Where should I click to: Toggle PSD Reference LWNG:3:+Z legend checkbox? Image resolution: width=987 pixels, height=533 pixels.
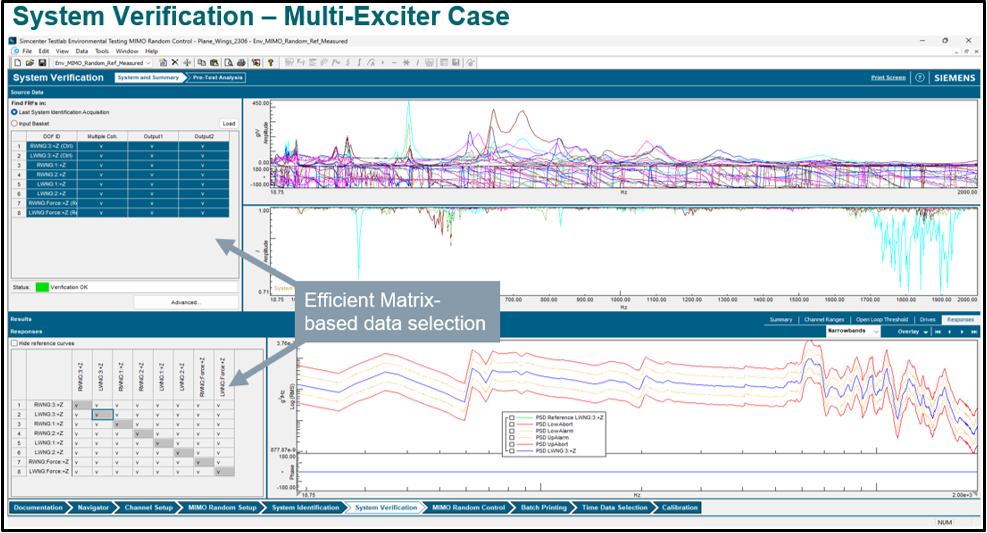511,415
